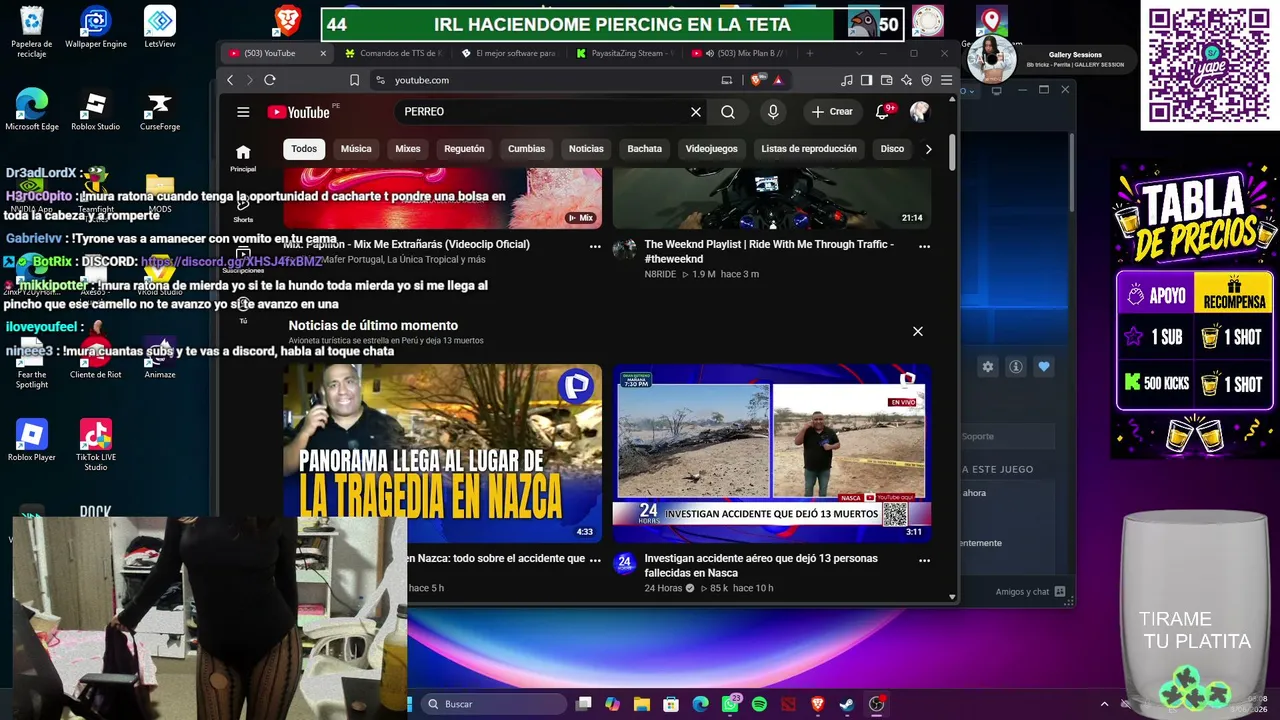Screen dimensions: 1280x720
Task: Click the Crear button
Action: coord(832,112)
